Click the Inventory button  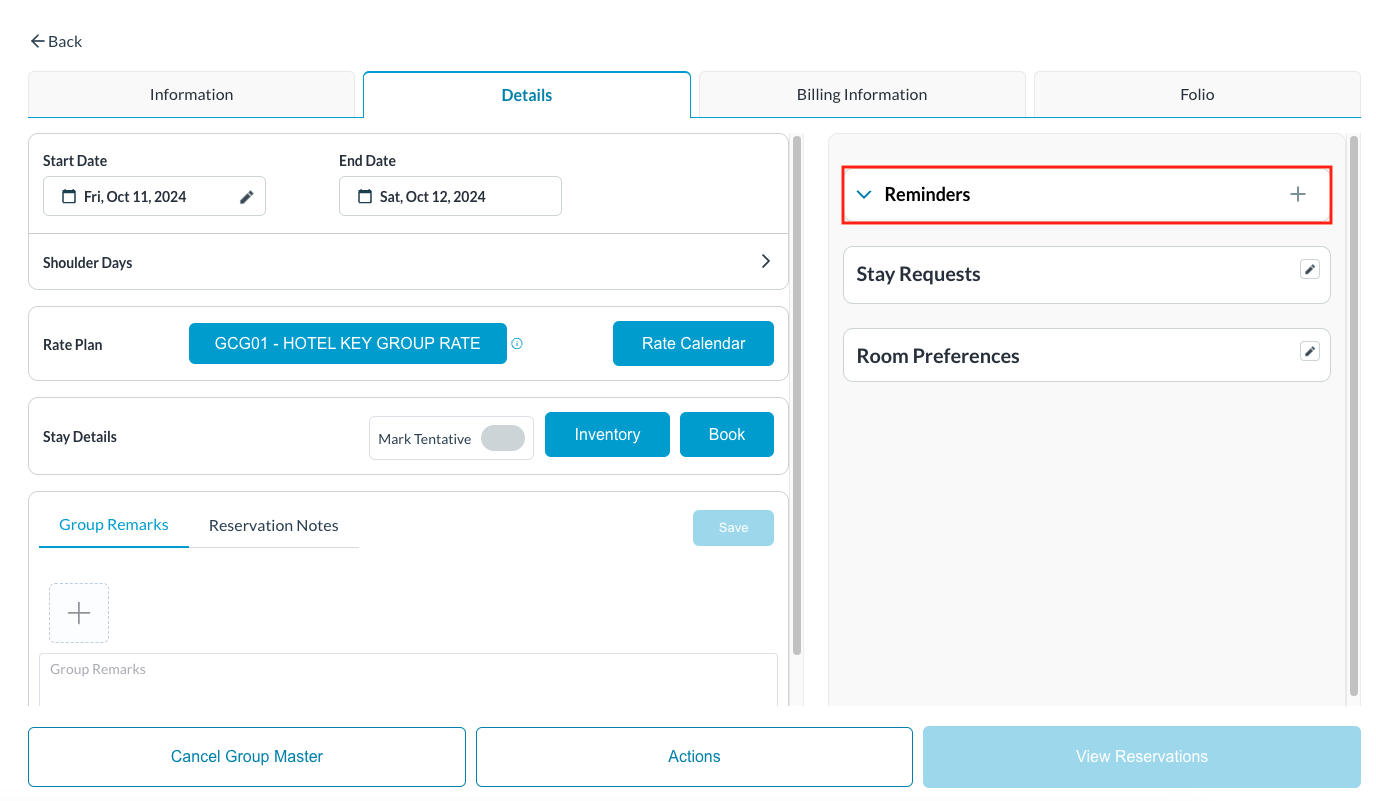(607, 435)
